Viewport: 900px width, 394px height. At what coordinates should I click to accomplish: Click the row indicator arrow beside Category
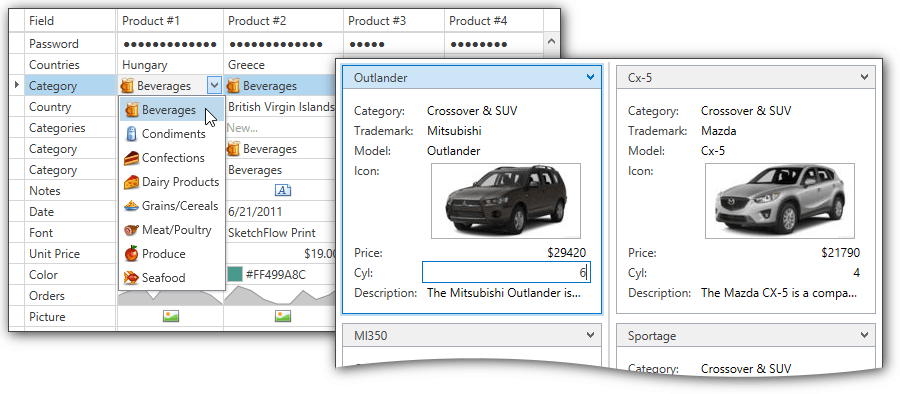(x=17, y=85)
